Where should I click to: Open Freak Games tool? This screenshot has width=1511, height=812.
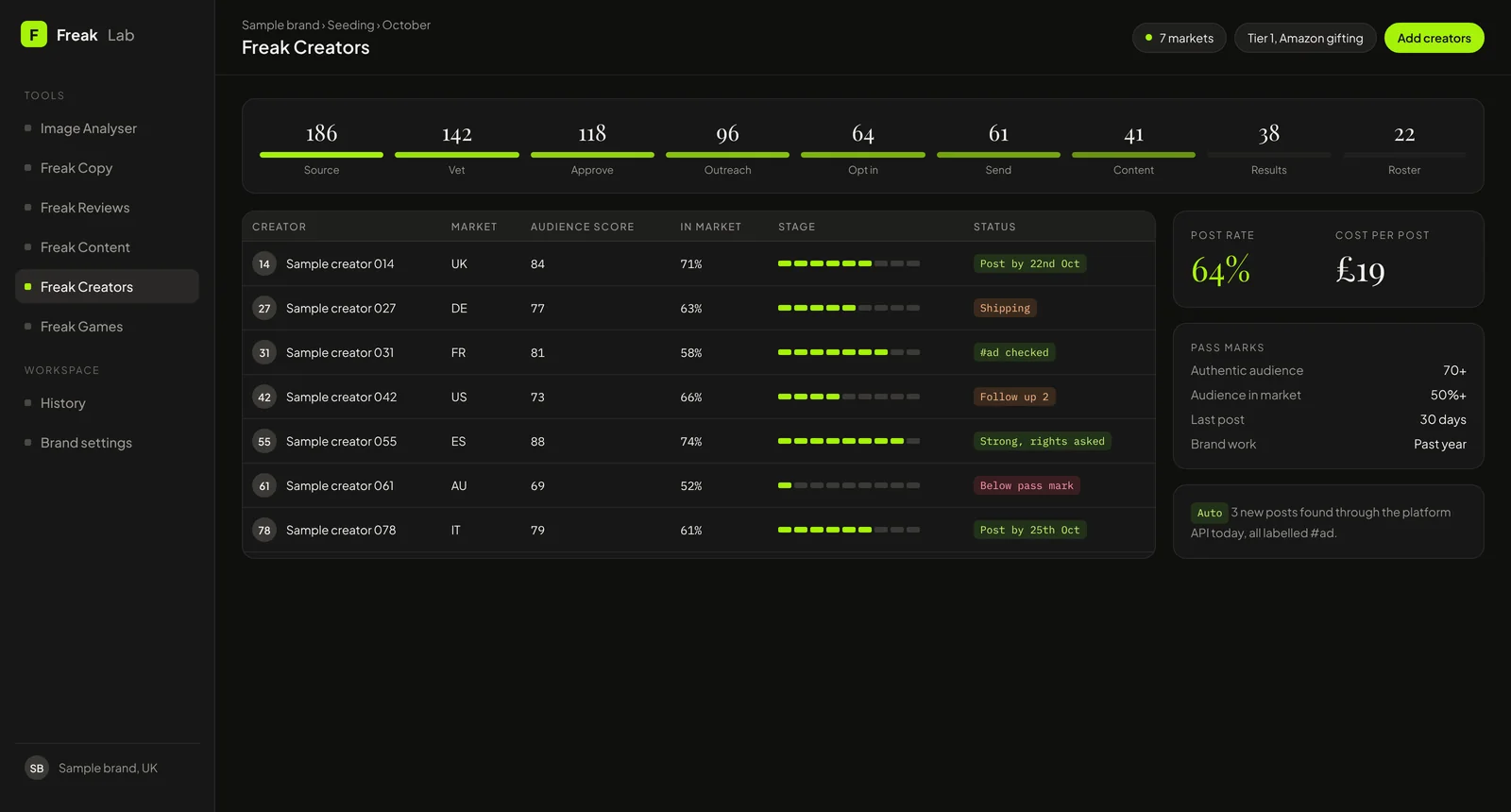107,327
